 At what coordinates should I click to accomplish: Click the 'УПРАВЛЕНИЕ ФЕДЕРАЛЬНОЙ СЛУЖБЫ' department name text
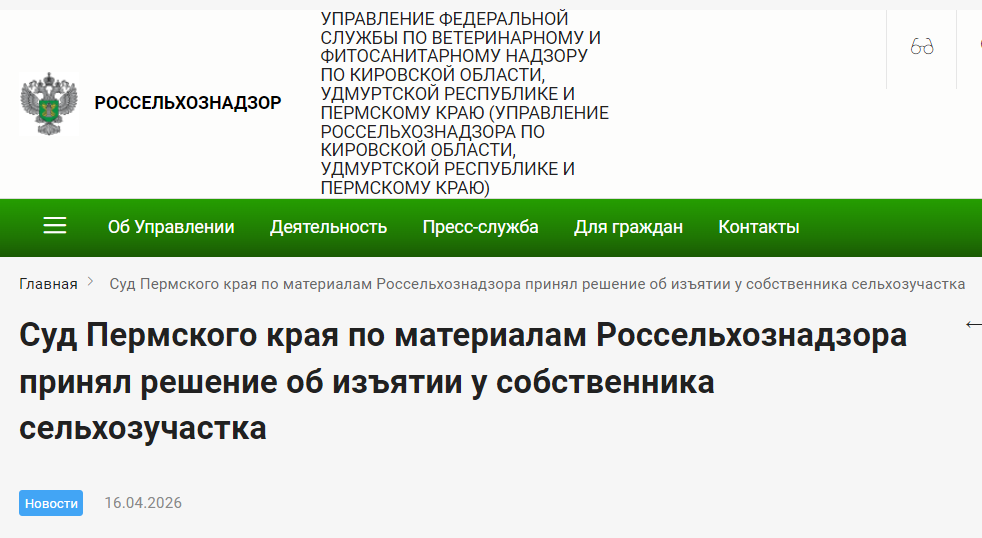coord(465,103)
